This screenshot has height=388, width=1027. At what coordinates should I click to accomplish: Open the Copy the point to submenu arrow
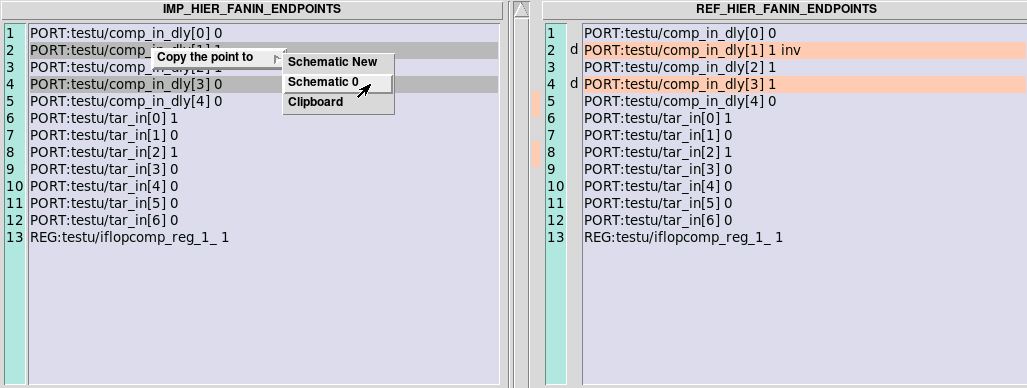(278, 58)
